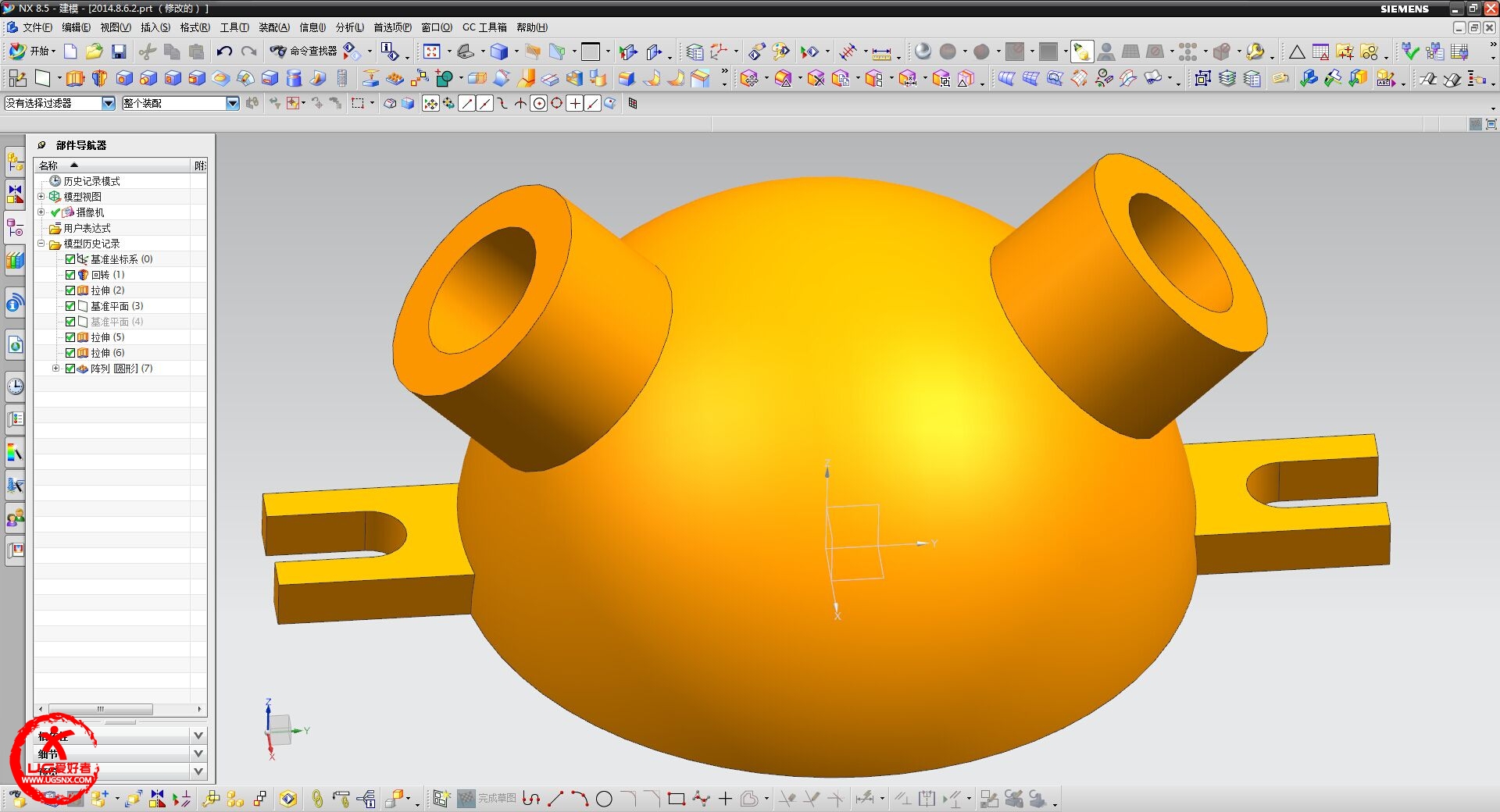Viewport: 1500px width, 812px height.
Task: Toggle checkbox for 基准平面 (4)
Action: (x=70, y=322)
